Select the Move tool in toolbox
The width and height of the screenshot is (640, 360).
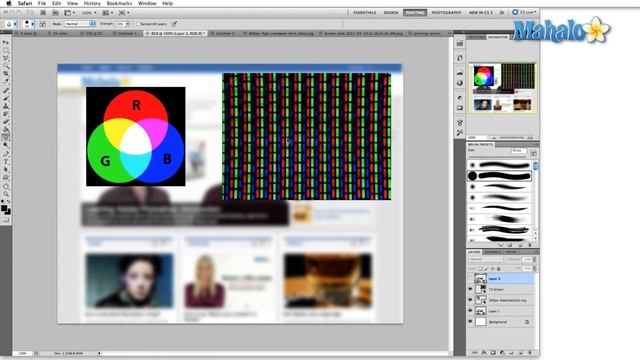[6, 42]
